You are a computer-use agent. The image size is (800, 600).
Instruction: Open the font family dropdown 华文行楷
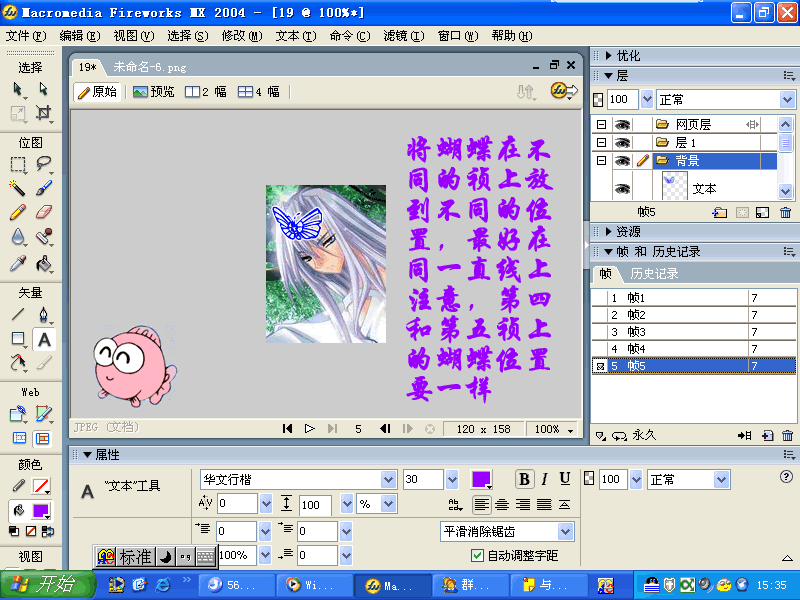[388, 480]
